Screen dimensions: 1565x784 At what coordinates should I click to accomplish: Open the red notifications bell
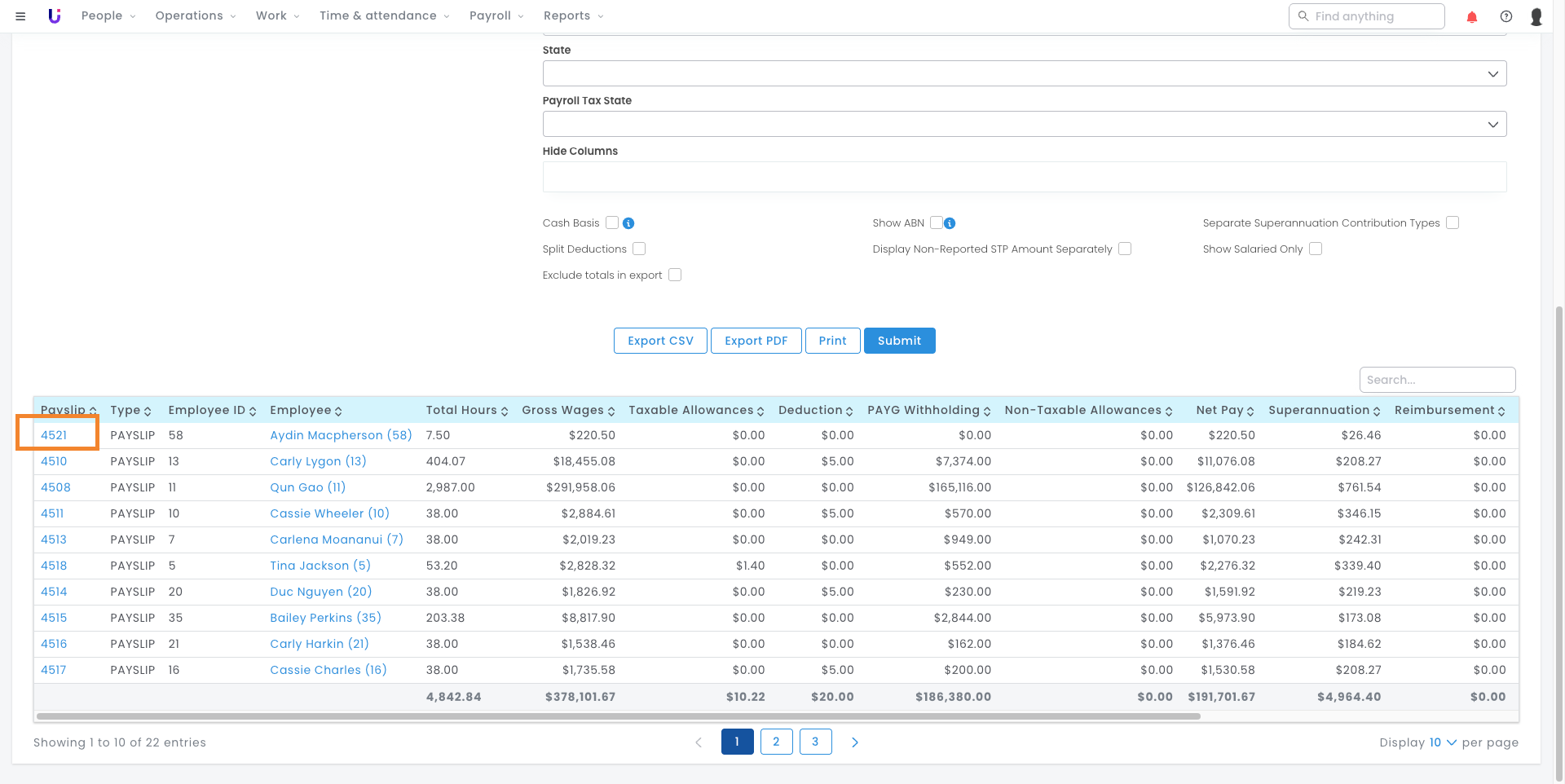[x=1472, y=16]
